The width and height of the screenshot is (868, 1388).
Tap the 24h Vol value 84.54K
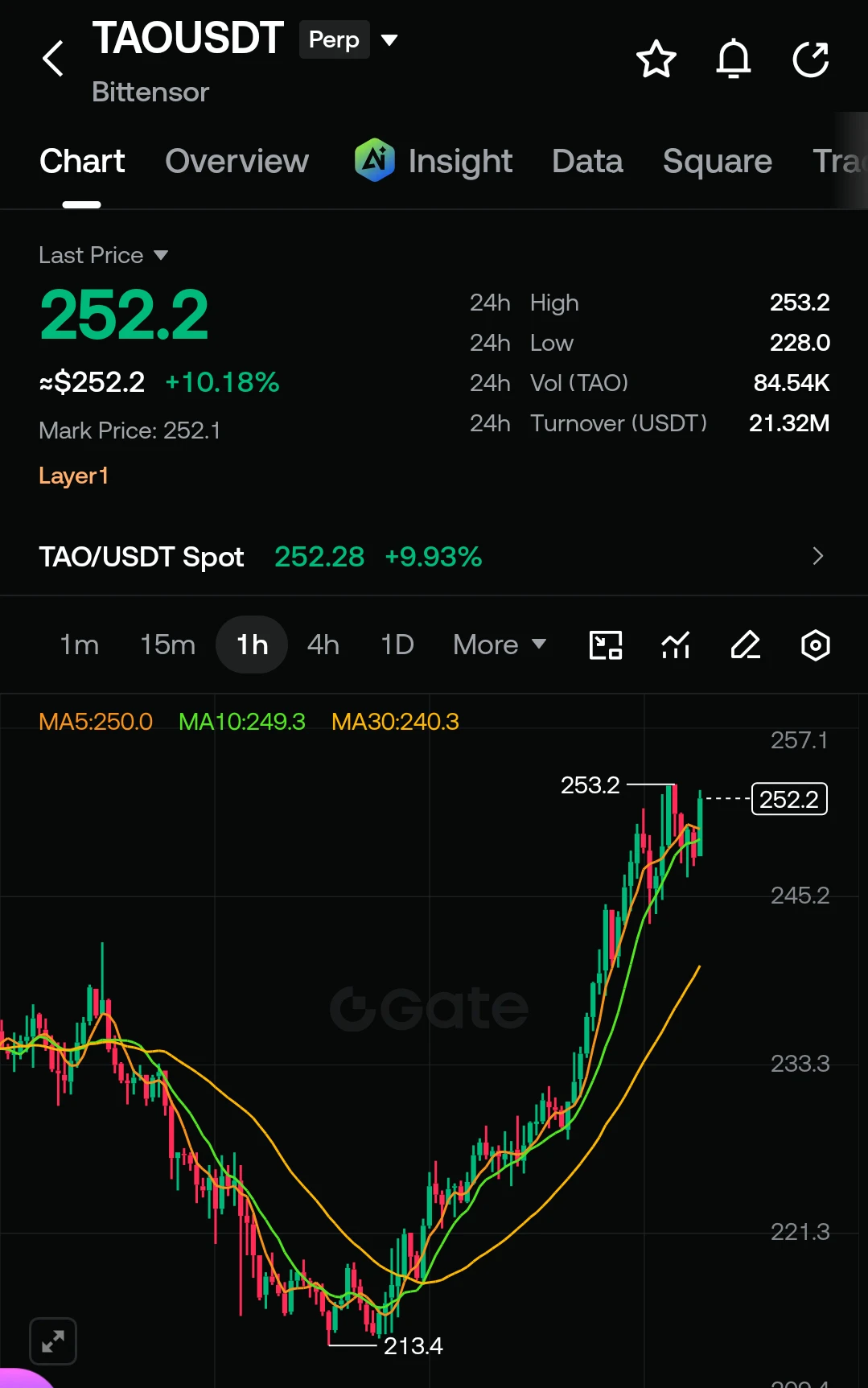point(792,383)
